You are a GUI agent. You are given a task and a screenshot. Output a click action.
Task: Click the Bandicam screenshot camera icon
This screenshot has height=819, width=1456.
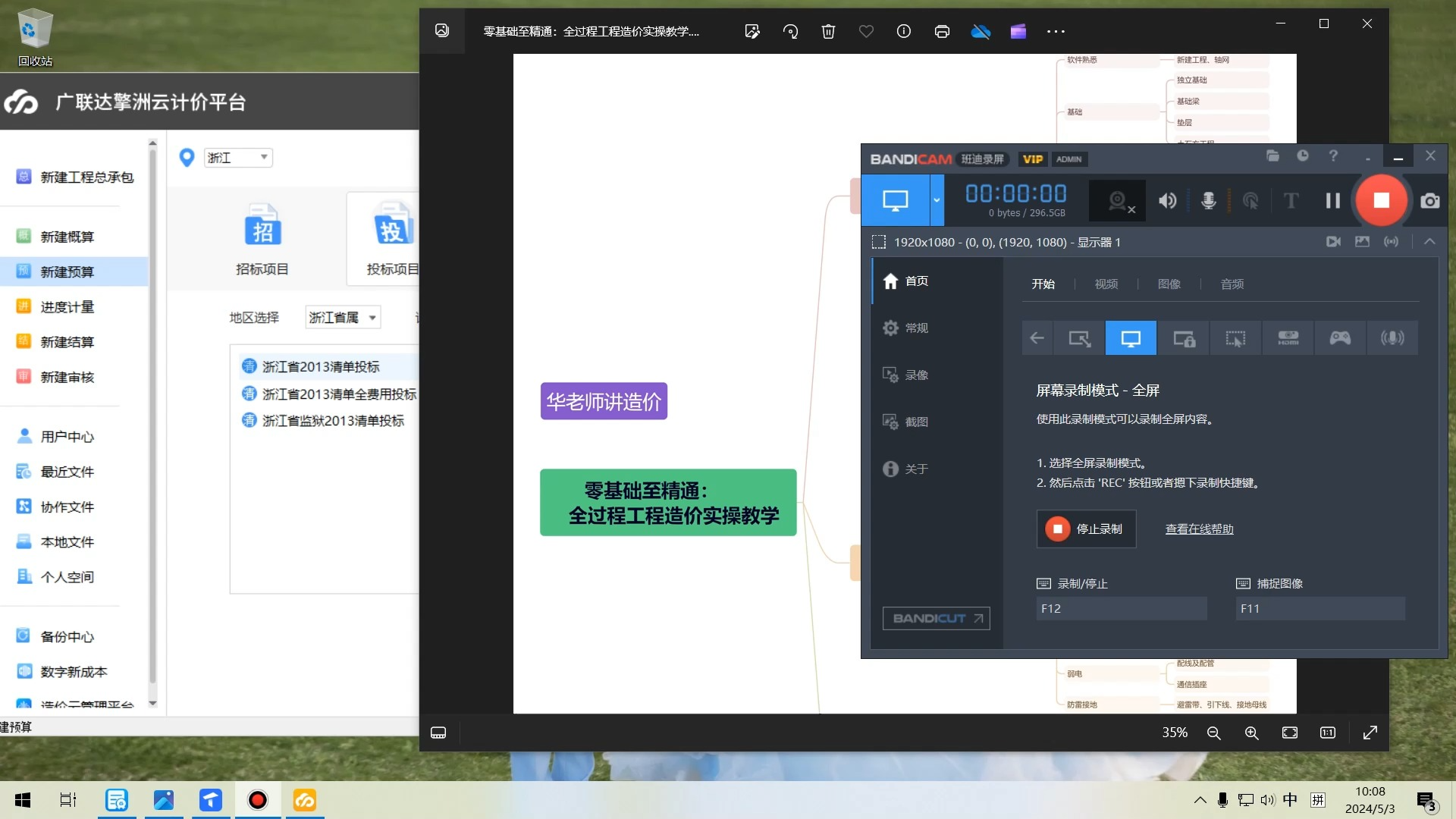pyautogui.click(x=1430, y=201)
